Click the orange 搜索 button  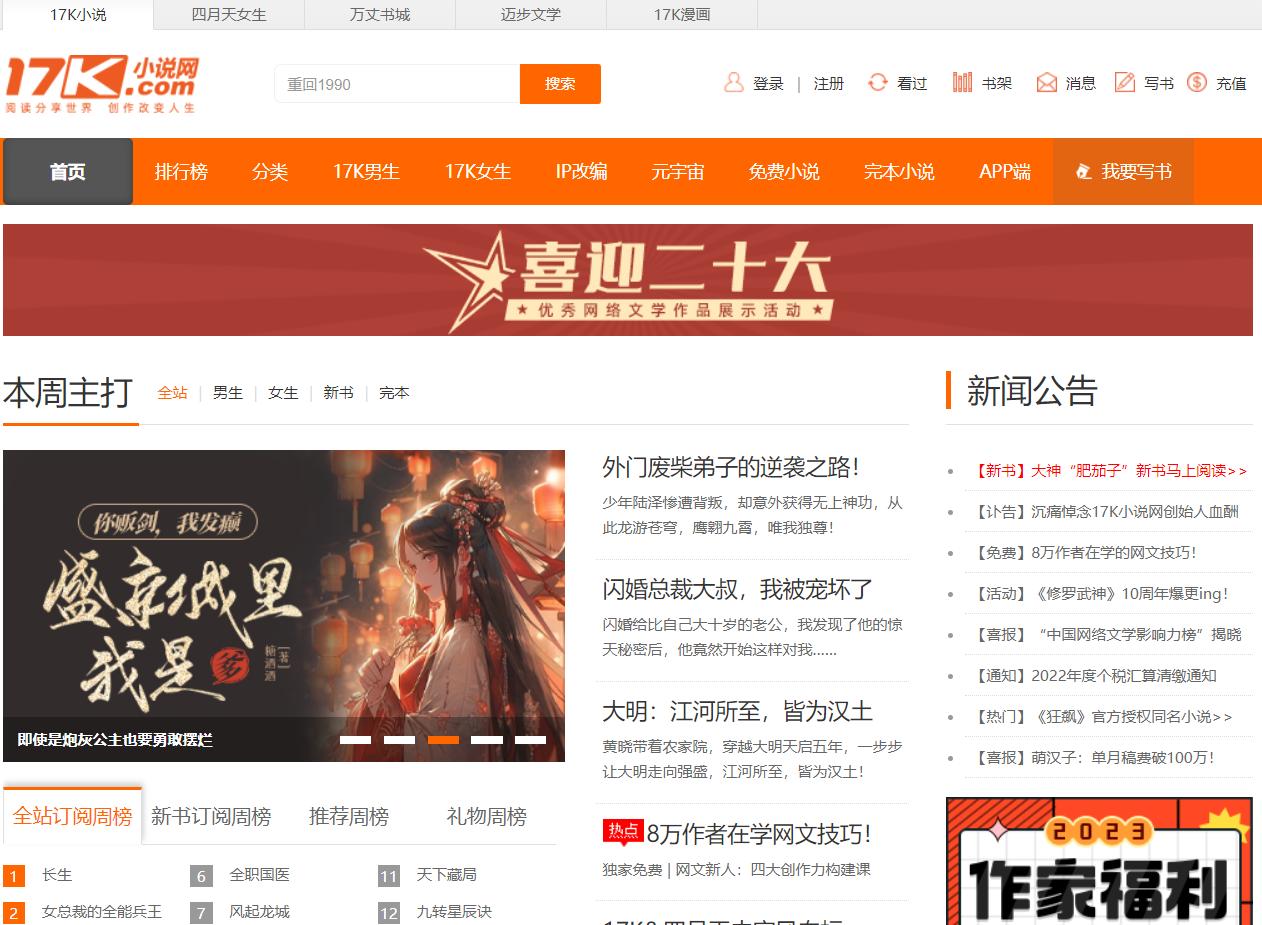[x=560, y=84]
